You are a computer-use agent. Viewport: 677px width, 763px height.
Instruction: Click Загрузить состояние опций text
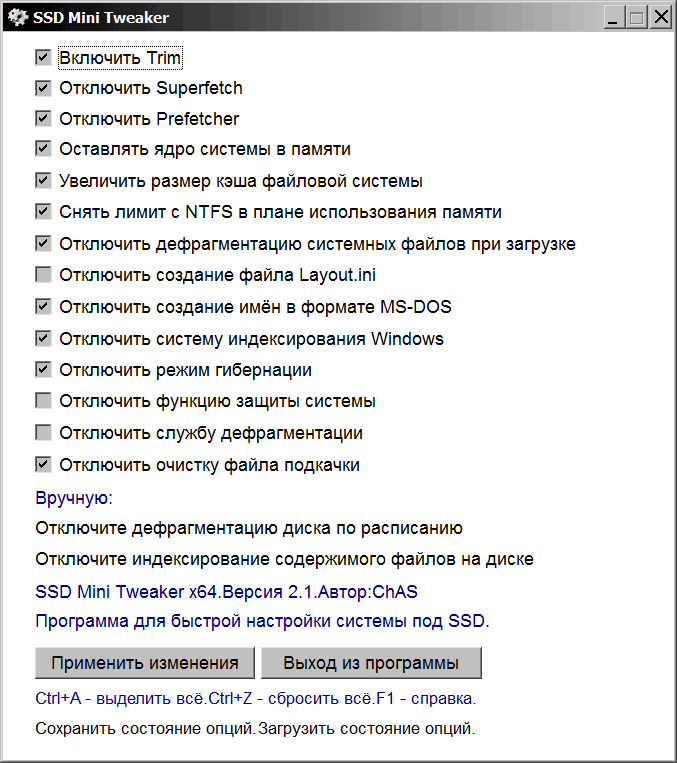367,728
